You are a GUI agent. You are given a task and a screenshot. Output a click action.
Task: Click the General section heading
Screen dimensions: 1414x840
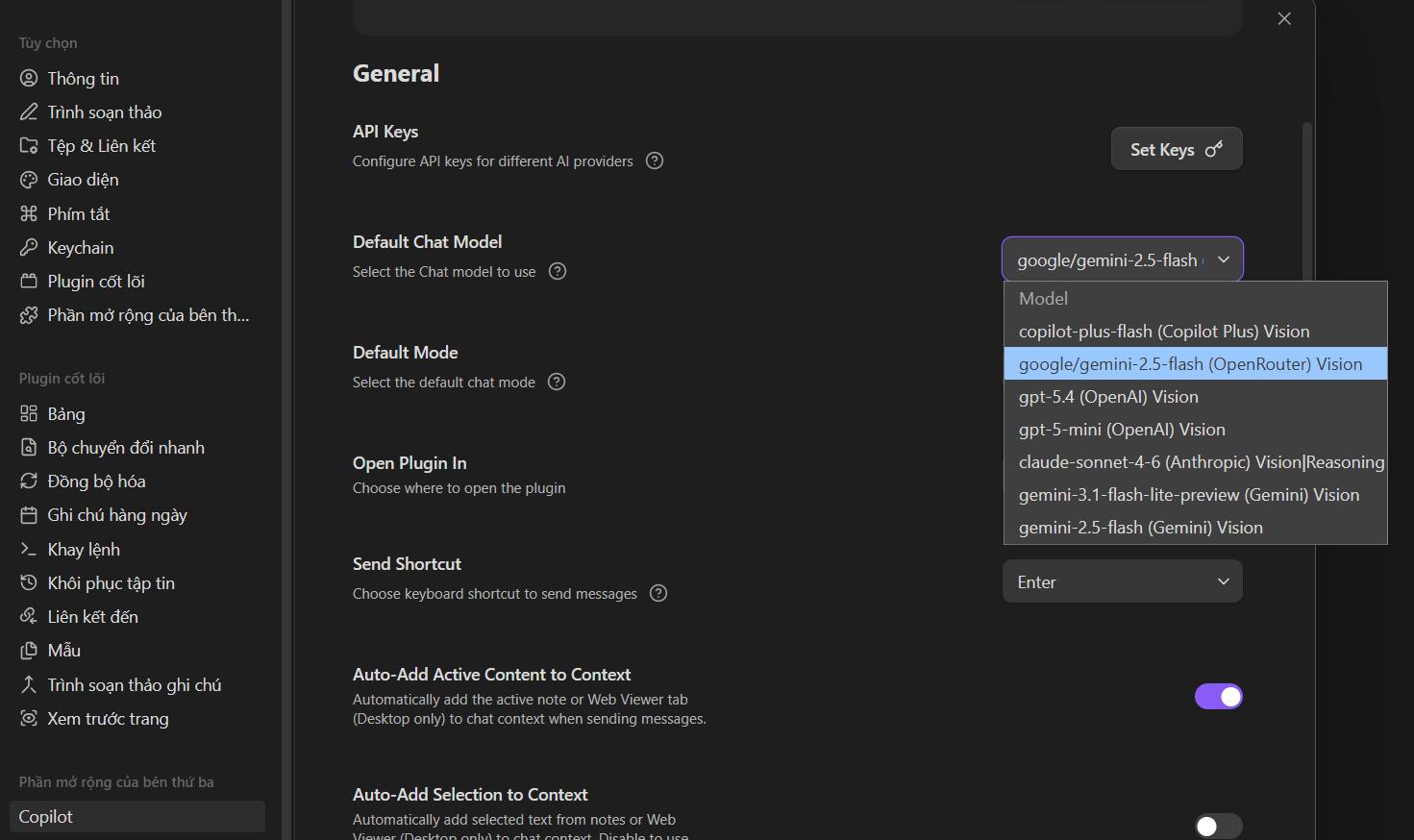396,73
